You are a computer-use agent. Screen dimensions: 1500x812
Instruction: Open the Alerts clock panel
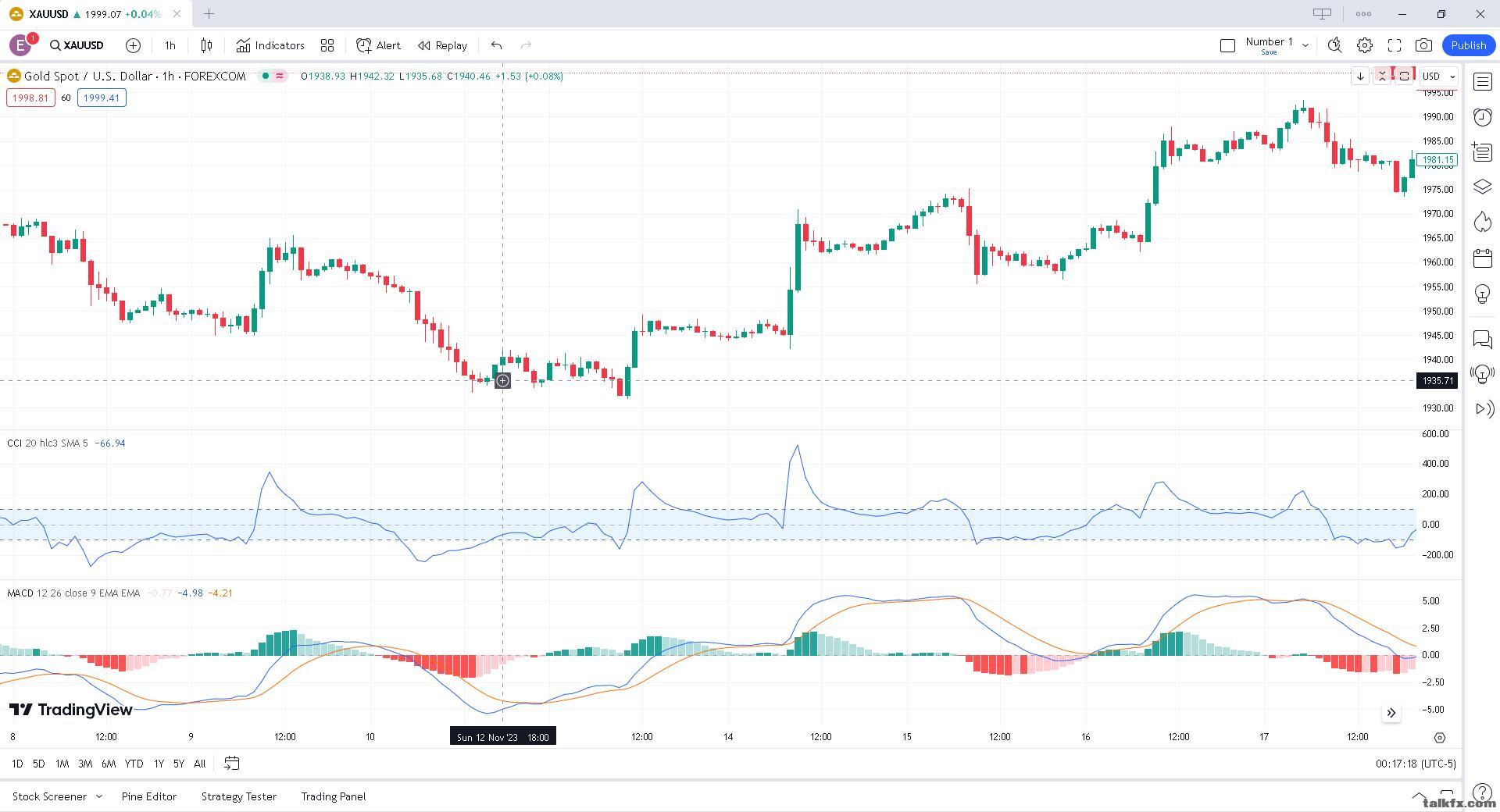(x=1482, y=116)
